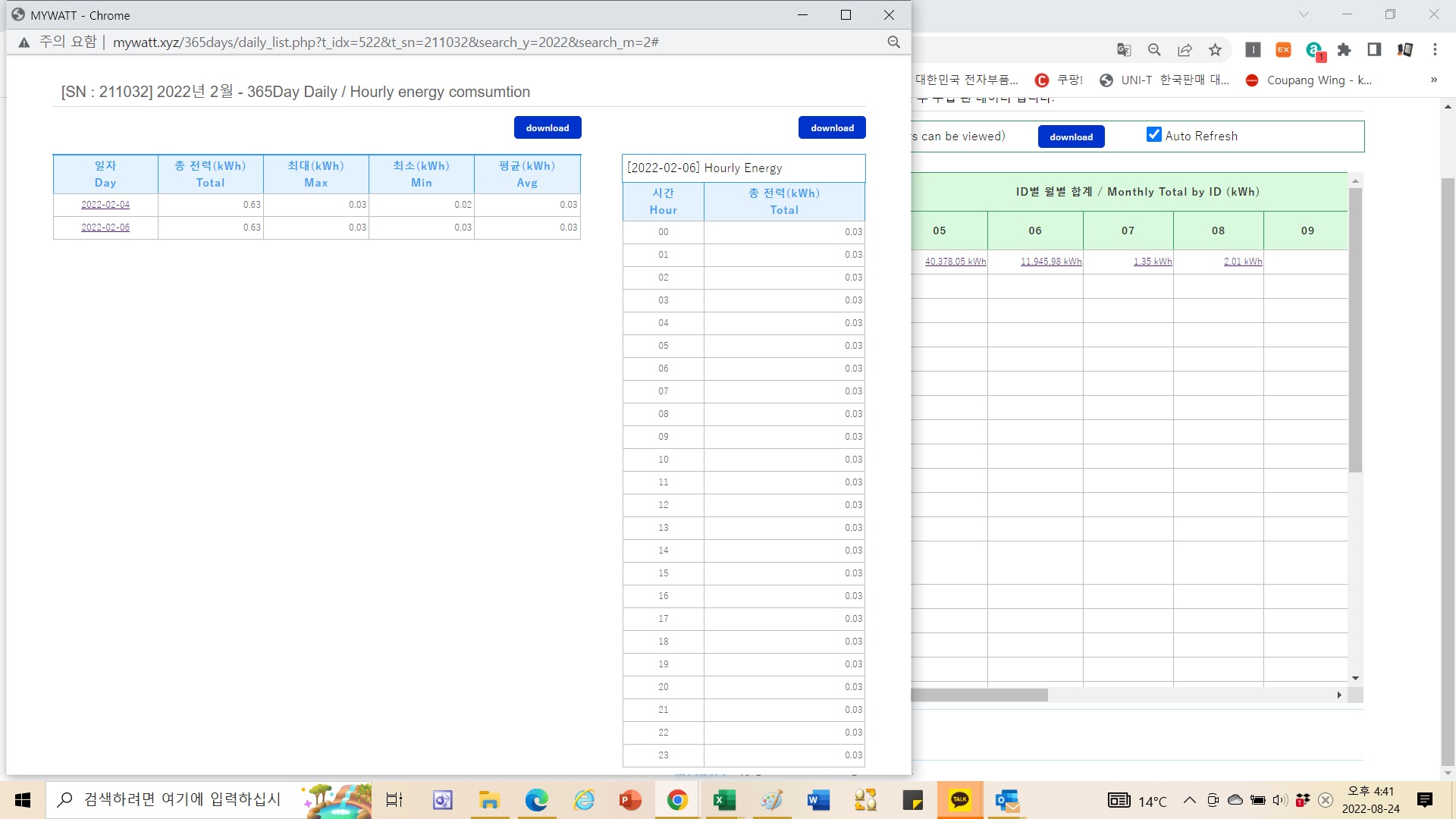Open Task View from taskbar

(394, 800)
